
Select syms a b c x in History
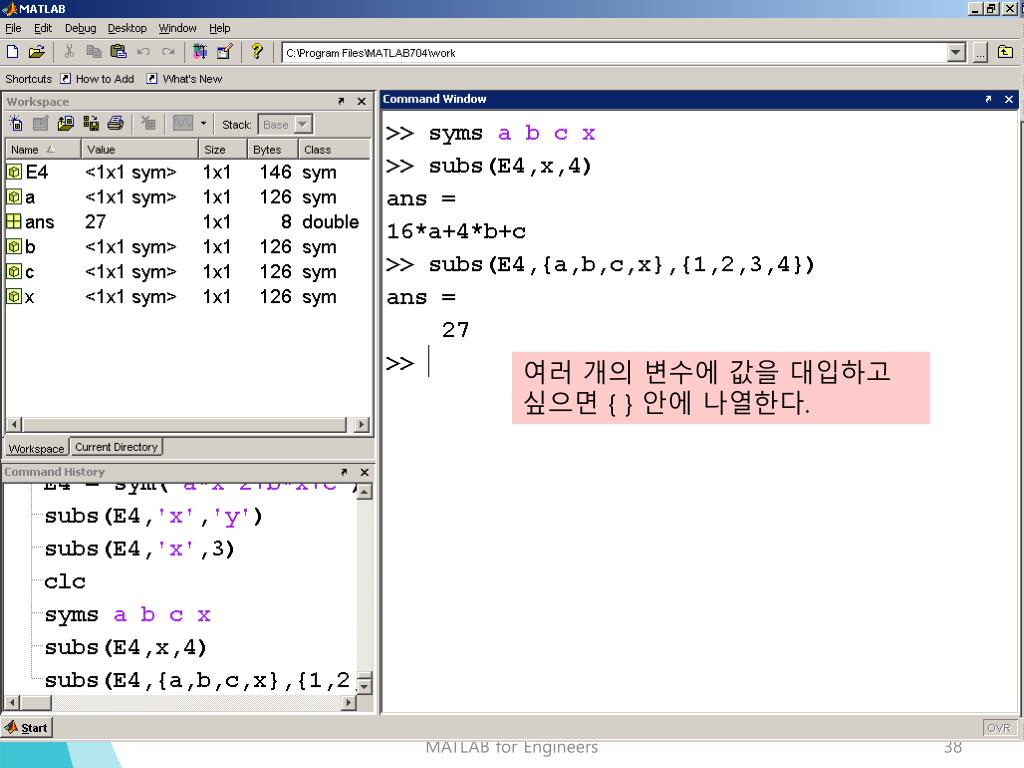click(x=127, y=615)
